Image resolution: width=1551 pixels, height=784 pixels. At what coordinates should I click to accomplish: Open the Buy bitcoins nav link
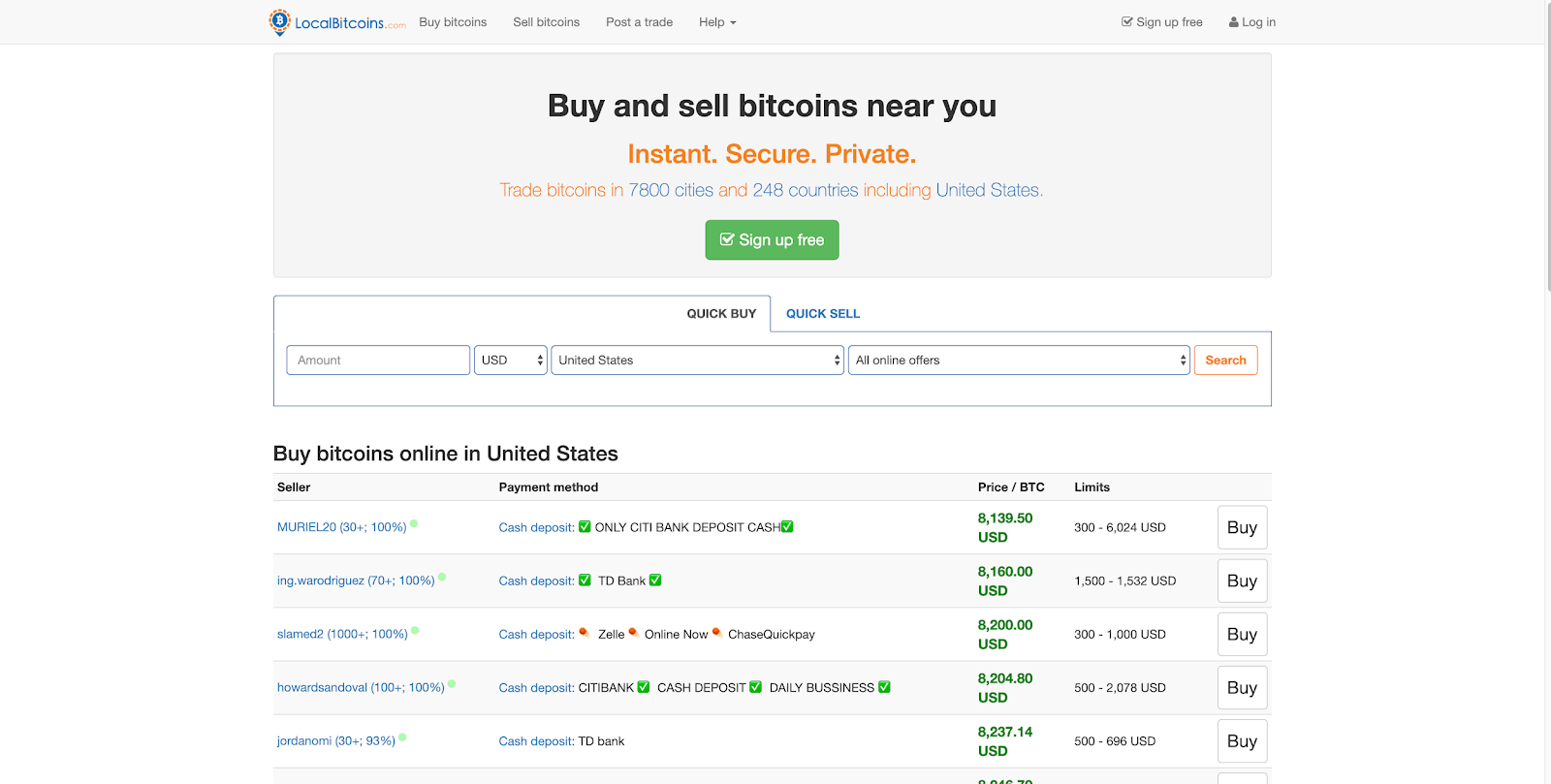pos(453,22)
